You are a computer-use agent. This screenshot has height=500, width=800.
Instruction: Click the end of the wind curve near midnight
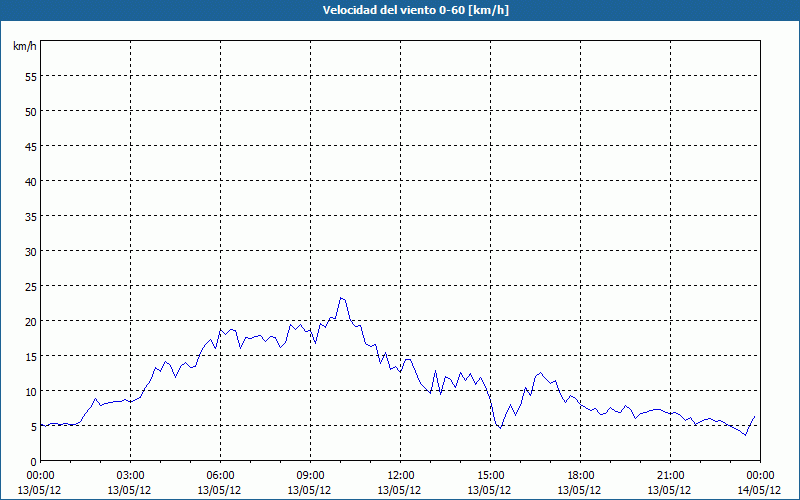[754, 417]
